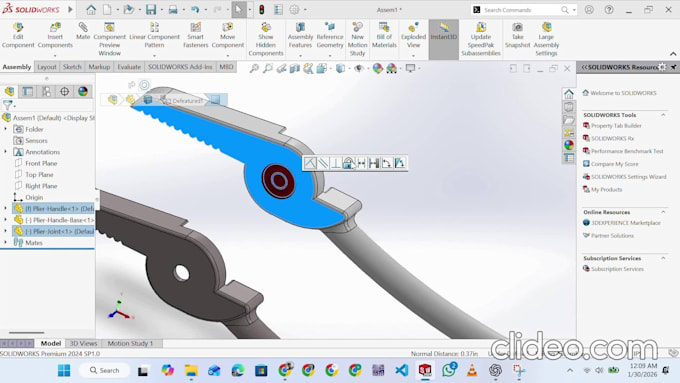Screen dimensions: 680x383
Task: Open the Bill of Materials tool
Action: point(384,36)
